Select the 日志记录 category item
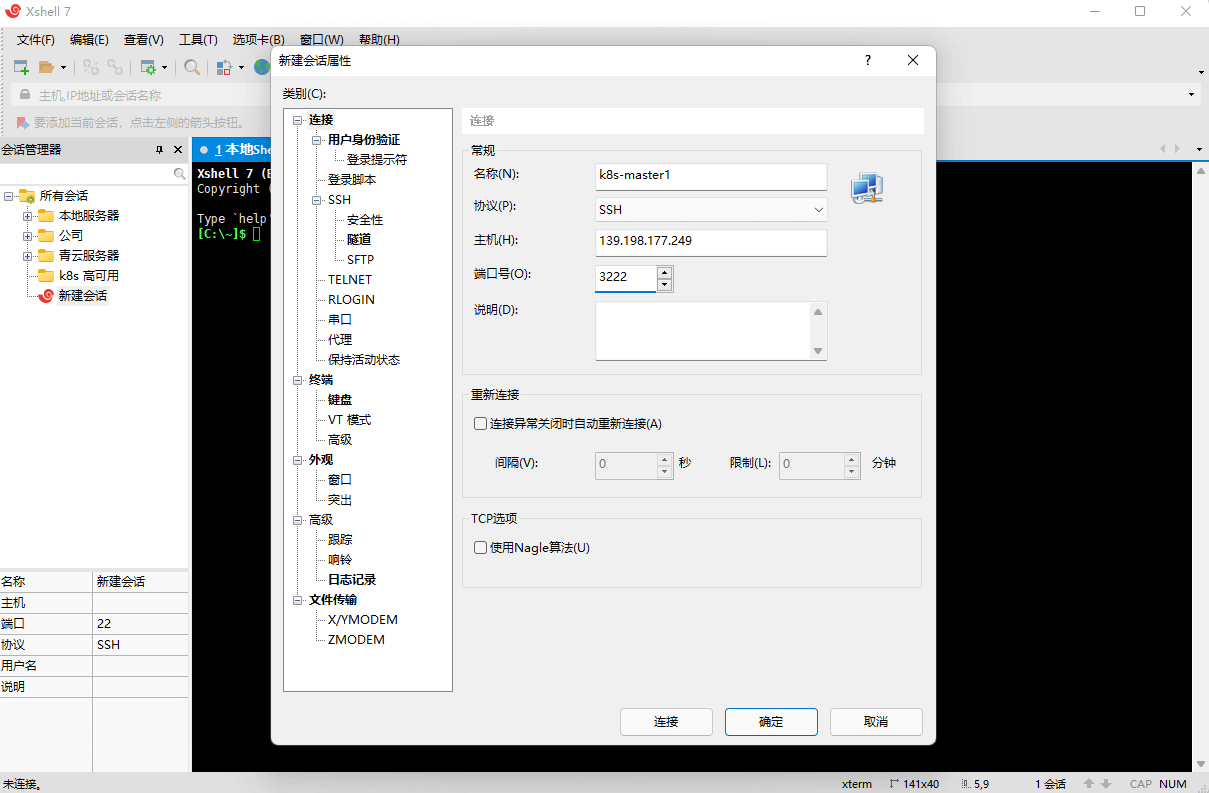The height and width of the screenshot is (793, 1209). 352,579
